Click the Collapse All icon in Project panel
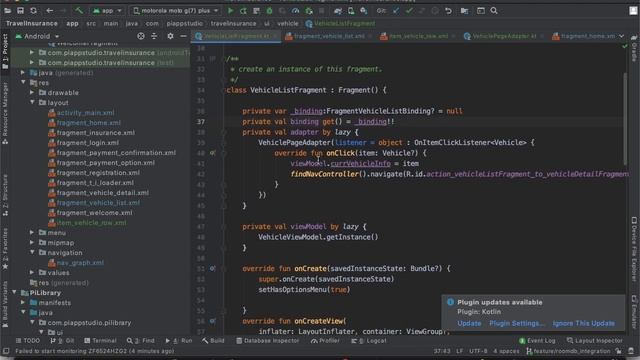This screenshot has width=640, height=360. pyautogui.click(x=154, y=36)
